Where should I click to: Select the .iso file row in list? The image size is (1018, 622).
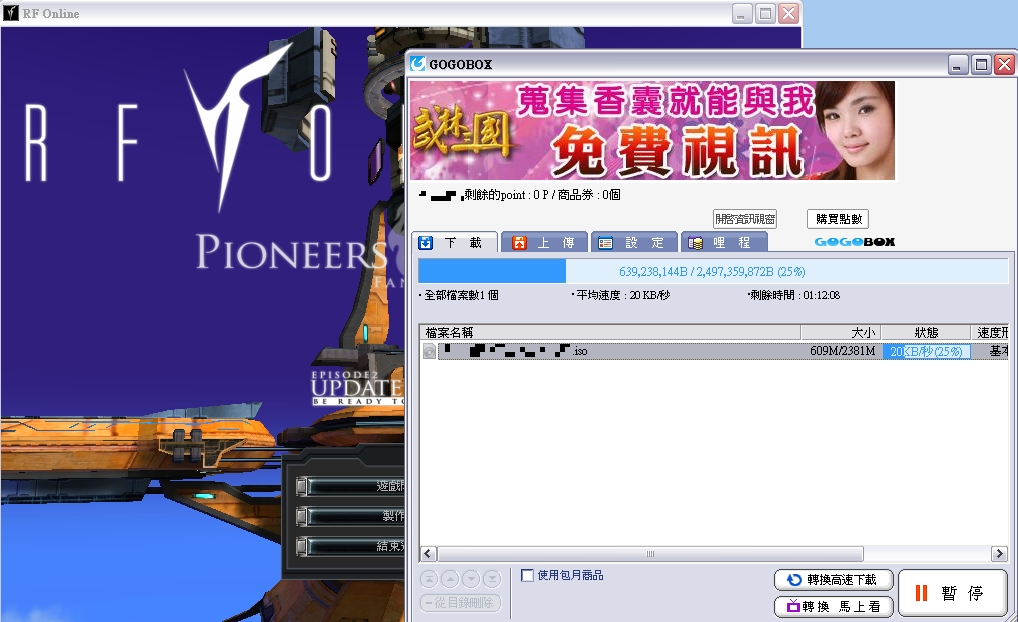[x=714, y=351]
